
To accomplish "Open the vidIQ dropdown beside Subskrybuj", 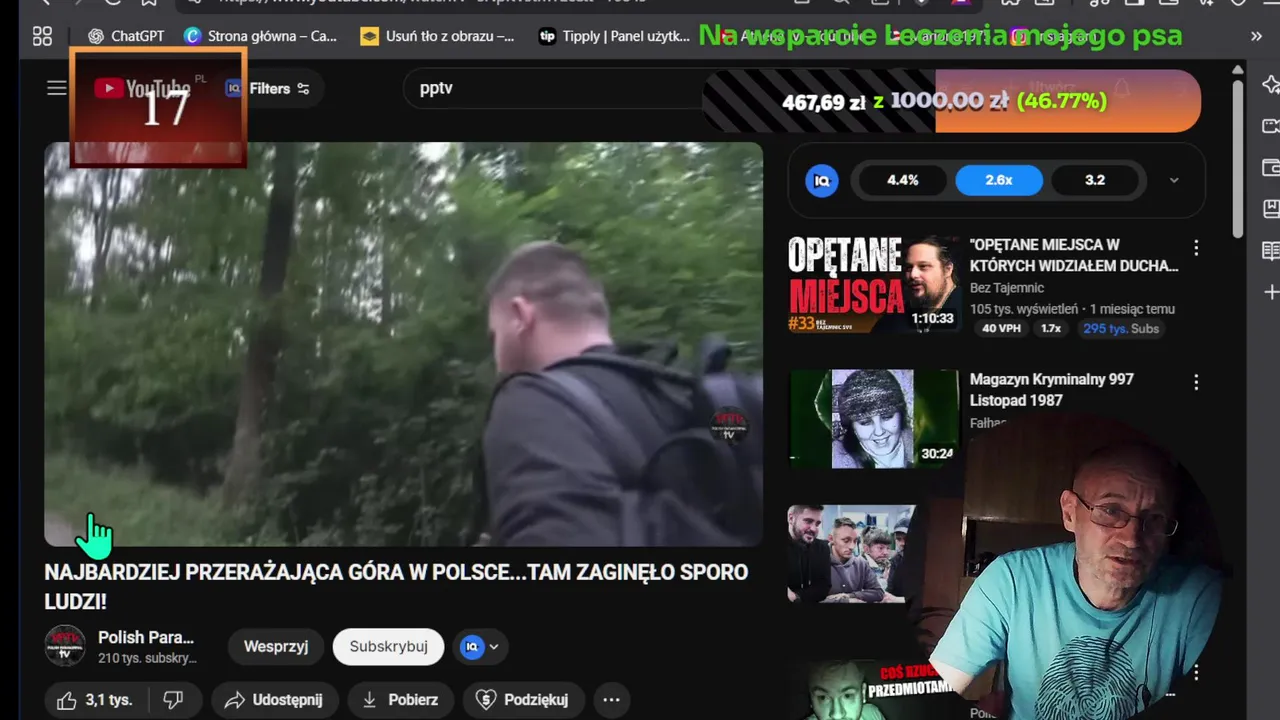I will [480, 646].
